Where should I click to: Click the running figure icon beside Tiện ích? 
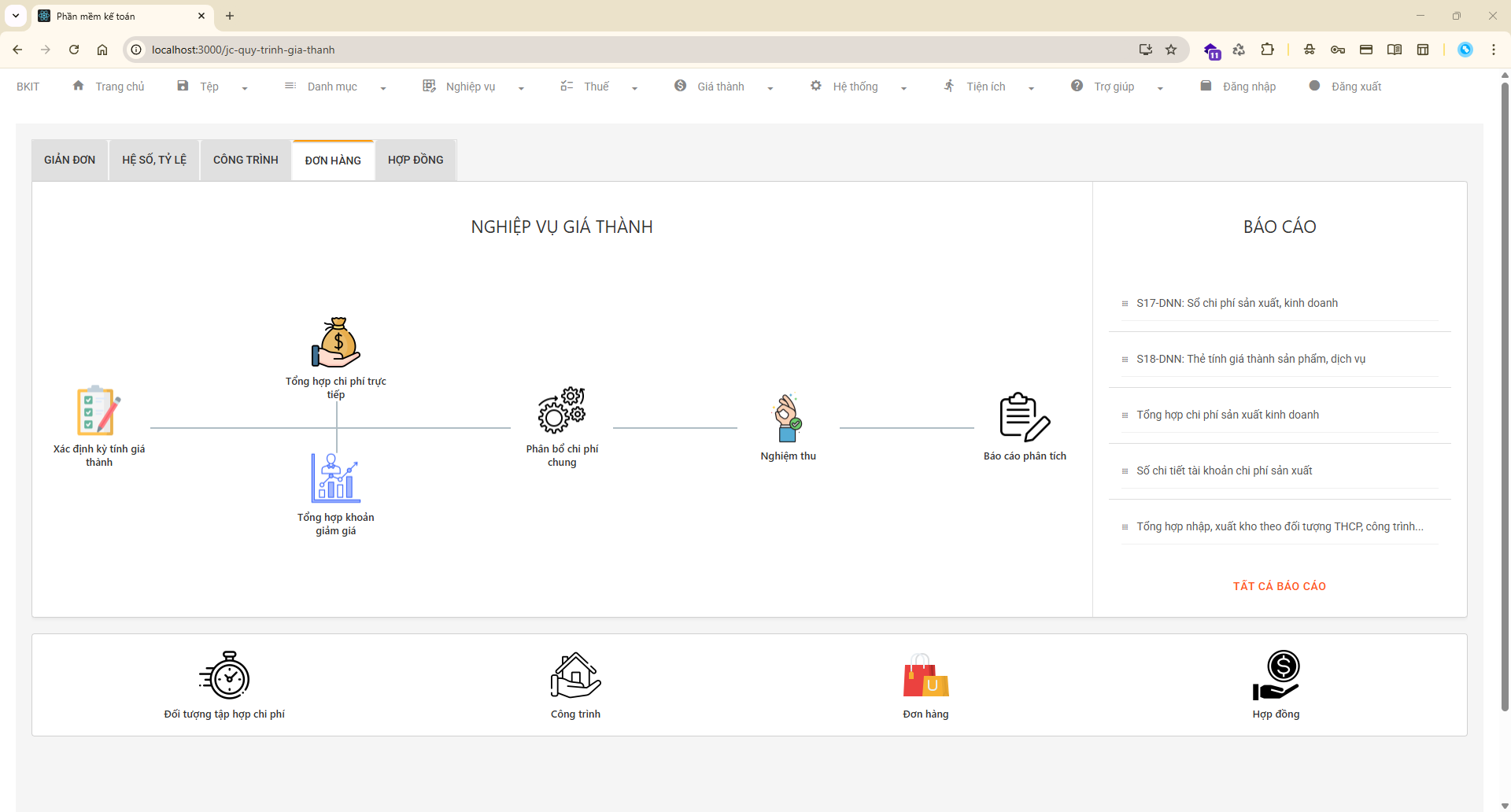click(x=949, y=86)
